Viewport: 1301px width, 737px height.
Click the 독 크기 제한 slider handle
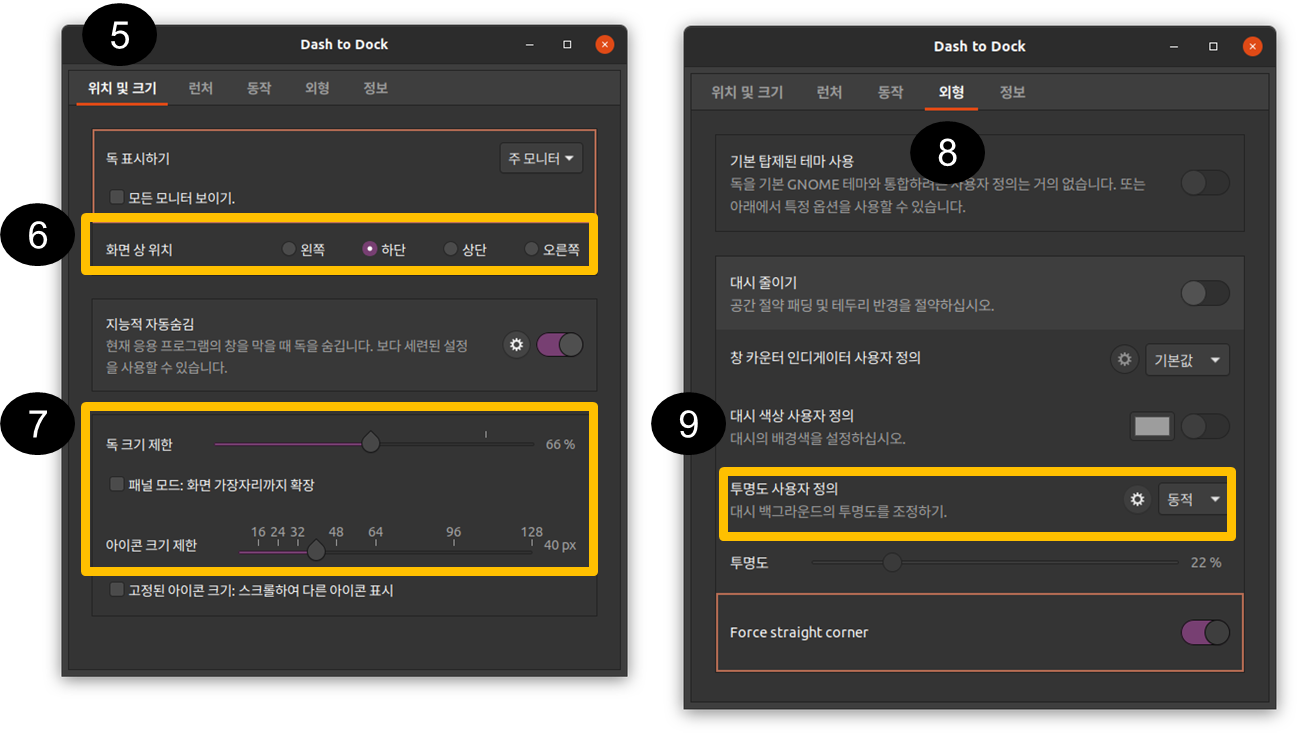371,442
